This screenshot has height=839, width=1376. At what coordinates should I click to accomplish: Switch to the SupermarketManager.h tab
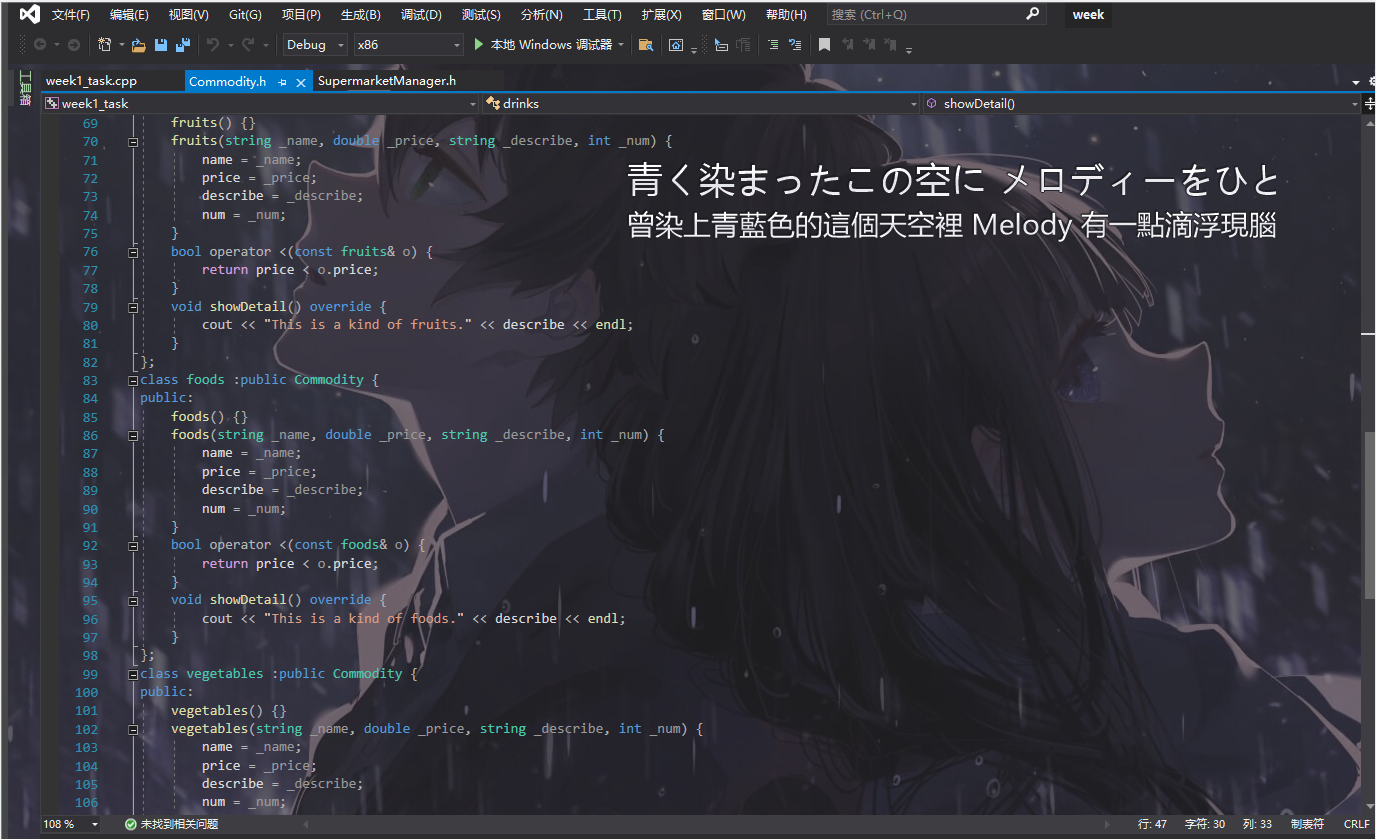point(386,81)
